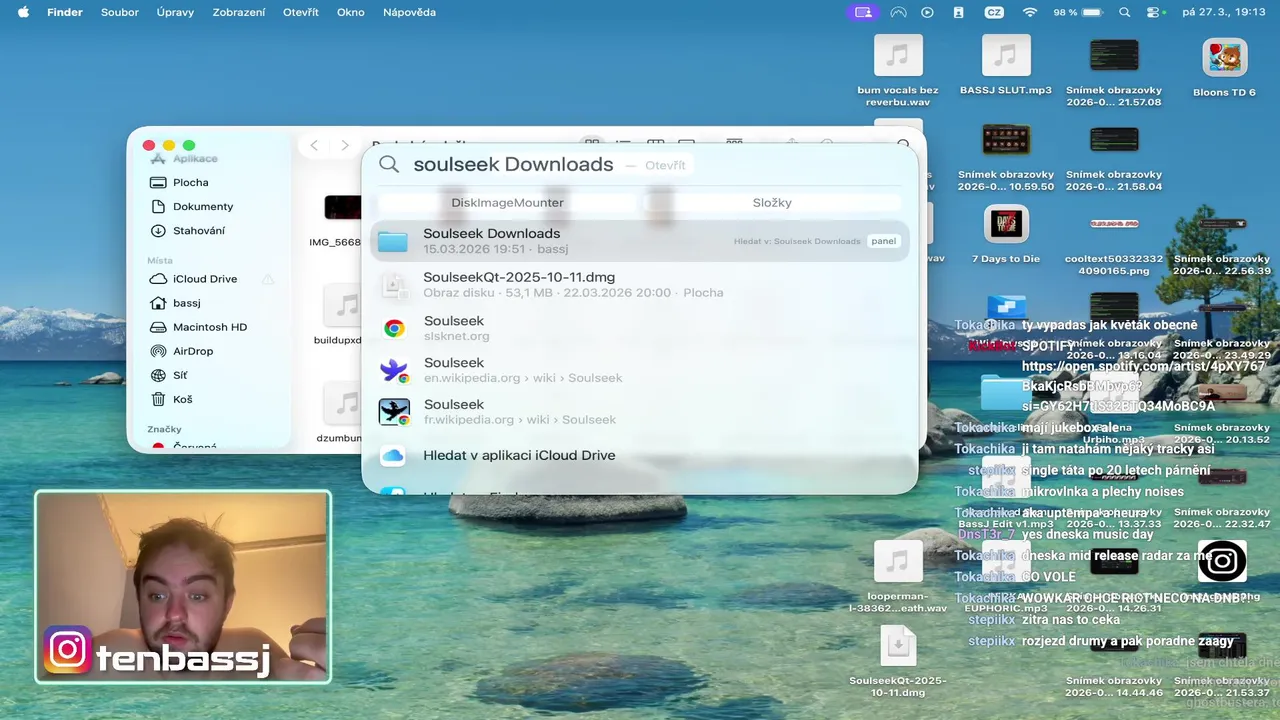Open the Úpravy menu
1280x720 pixels.
coord(175,12)
